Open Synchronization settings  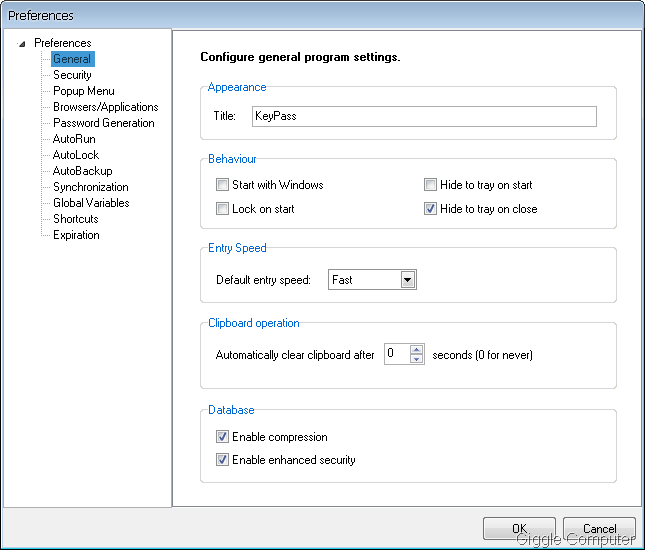point(90,187)
